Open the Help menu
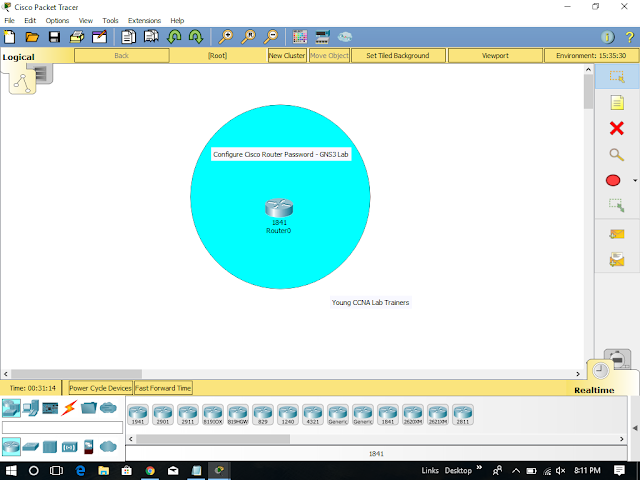640x480 pixels. 177,20
